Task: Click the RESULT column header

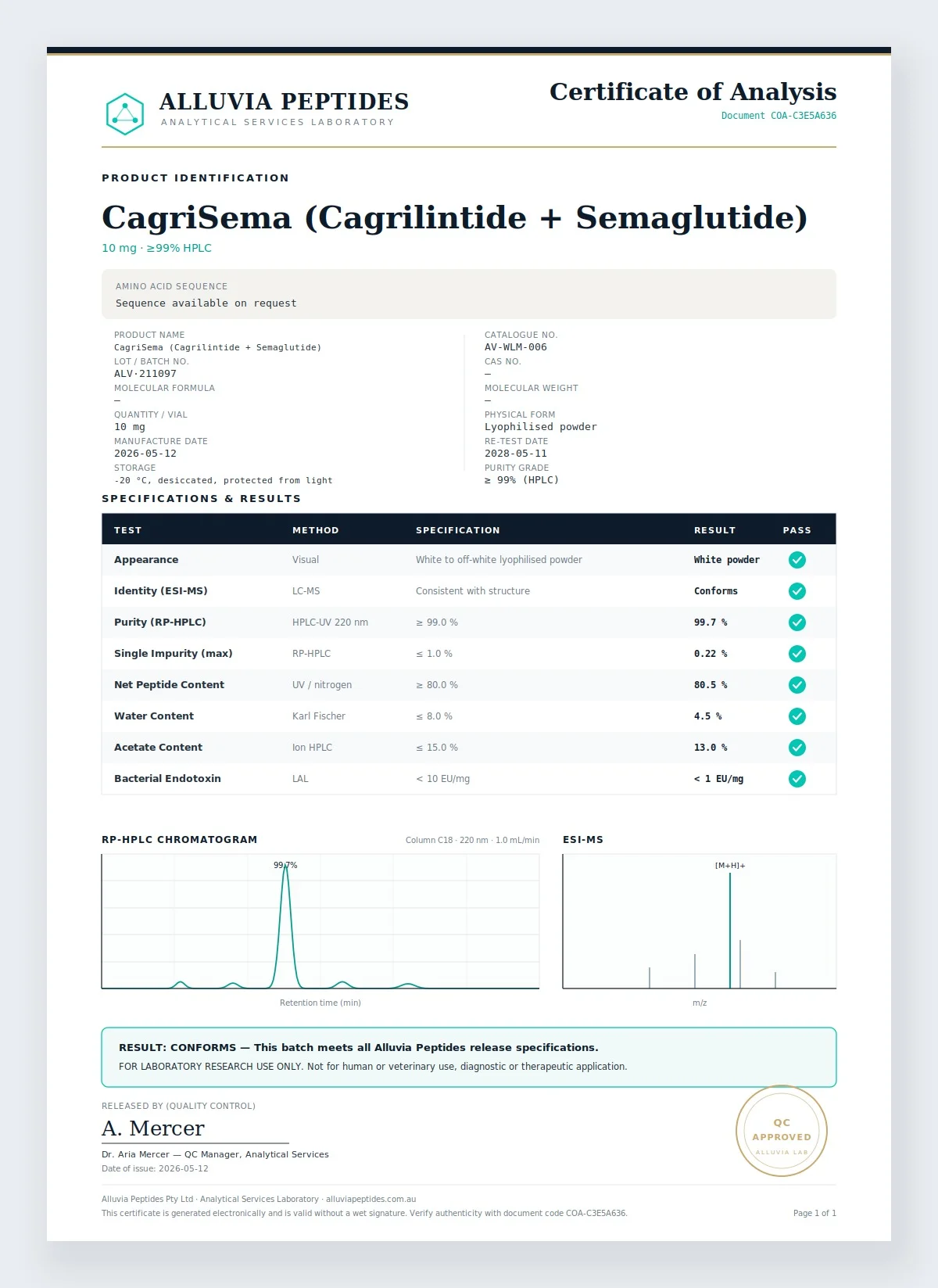Action: 715,530
